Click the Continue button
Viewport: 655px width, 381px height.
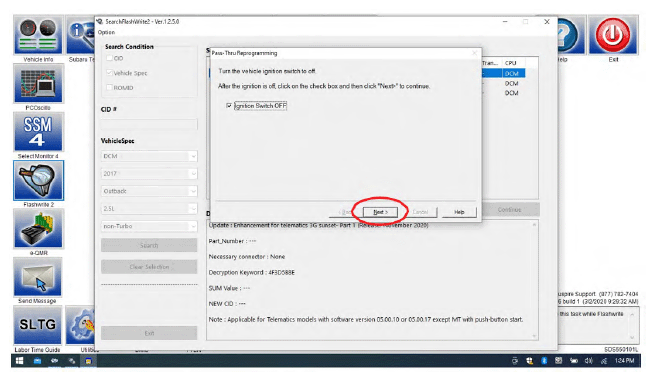(x=510, y=210)
